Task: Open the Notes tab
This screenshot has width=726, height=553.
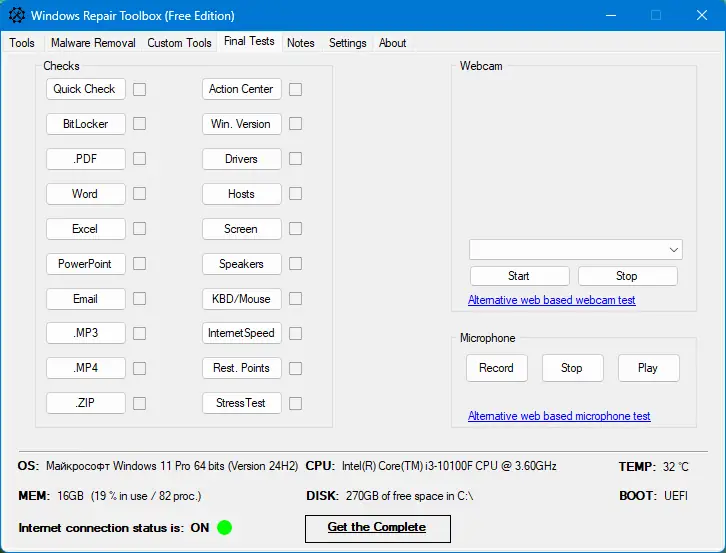Action: tap(300, 43)
